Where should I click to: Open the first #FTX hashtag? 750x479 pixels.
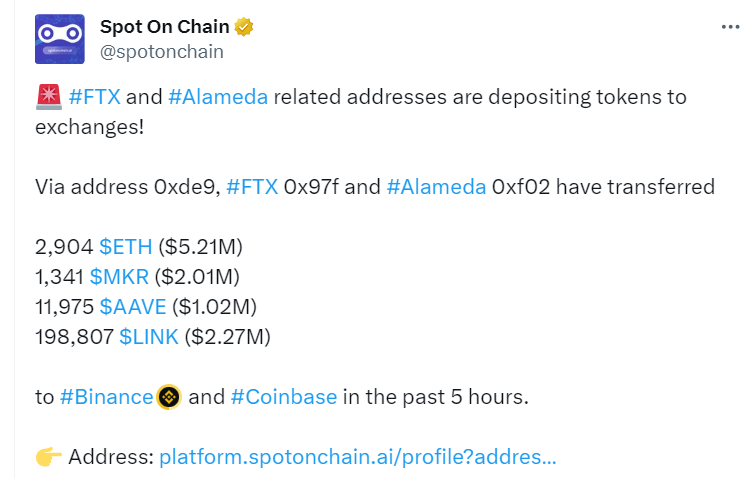pyautogui.click(x=95, y=97)
